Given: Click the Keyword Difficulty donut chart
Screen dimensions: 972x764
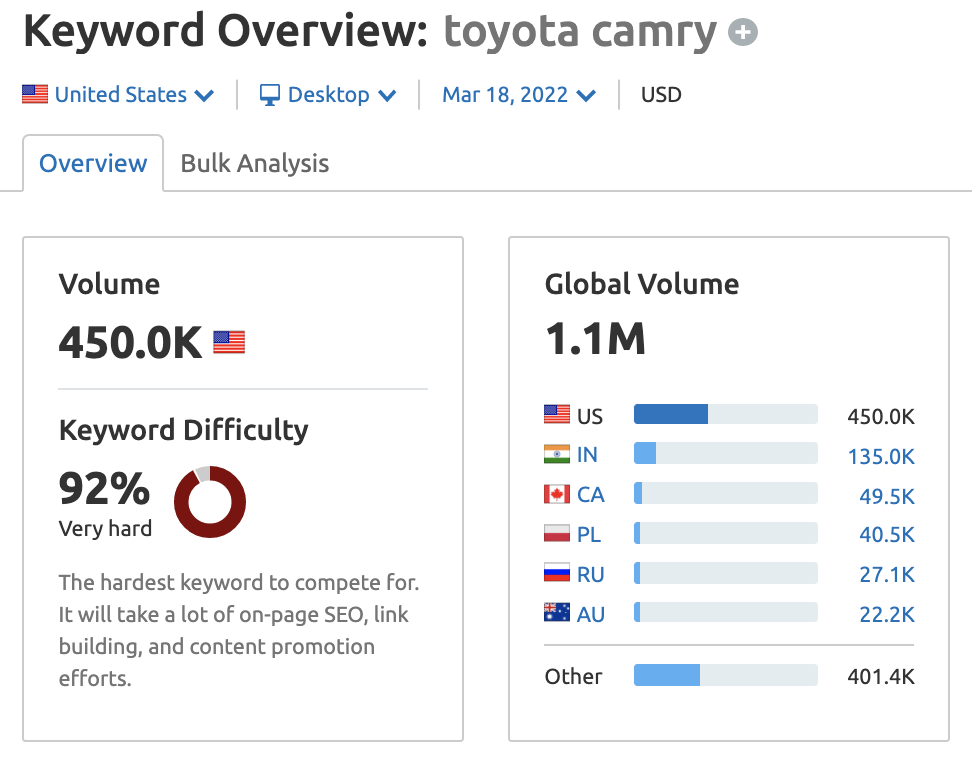Looking at the screenshot, I should pyautogui.click(x=209, y=502).
